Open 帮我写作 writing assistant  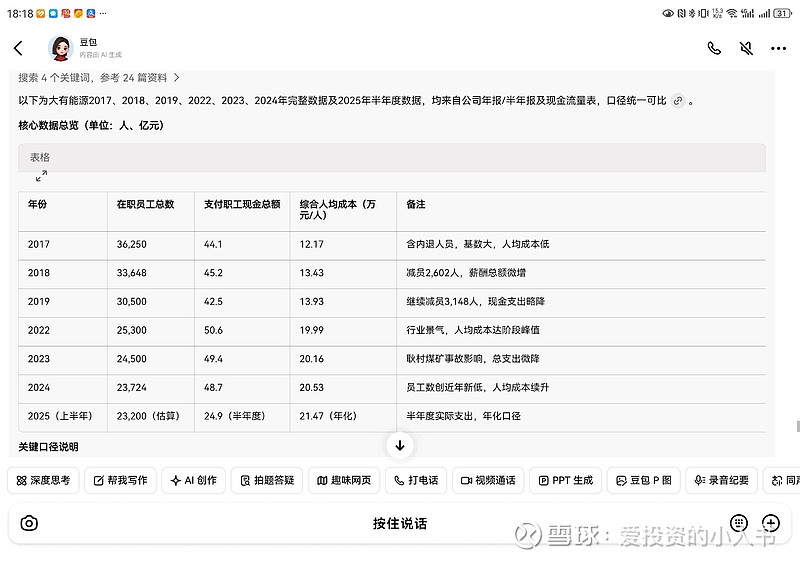(x=120, y=480)
